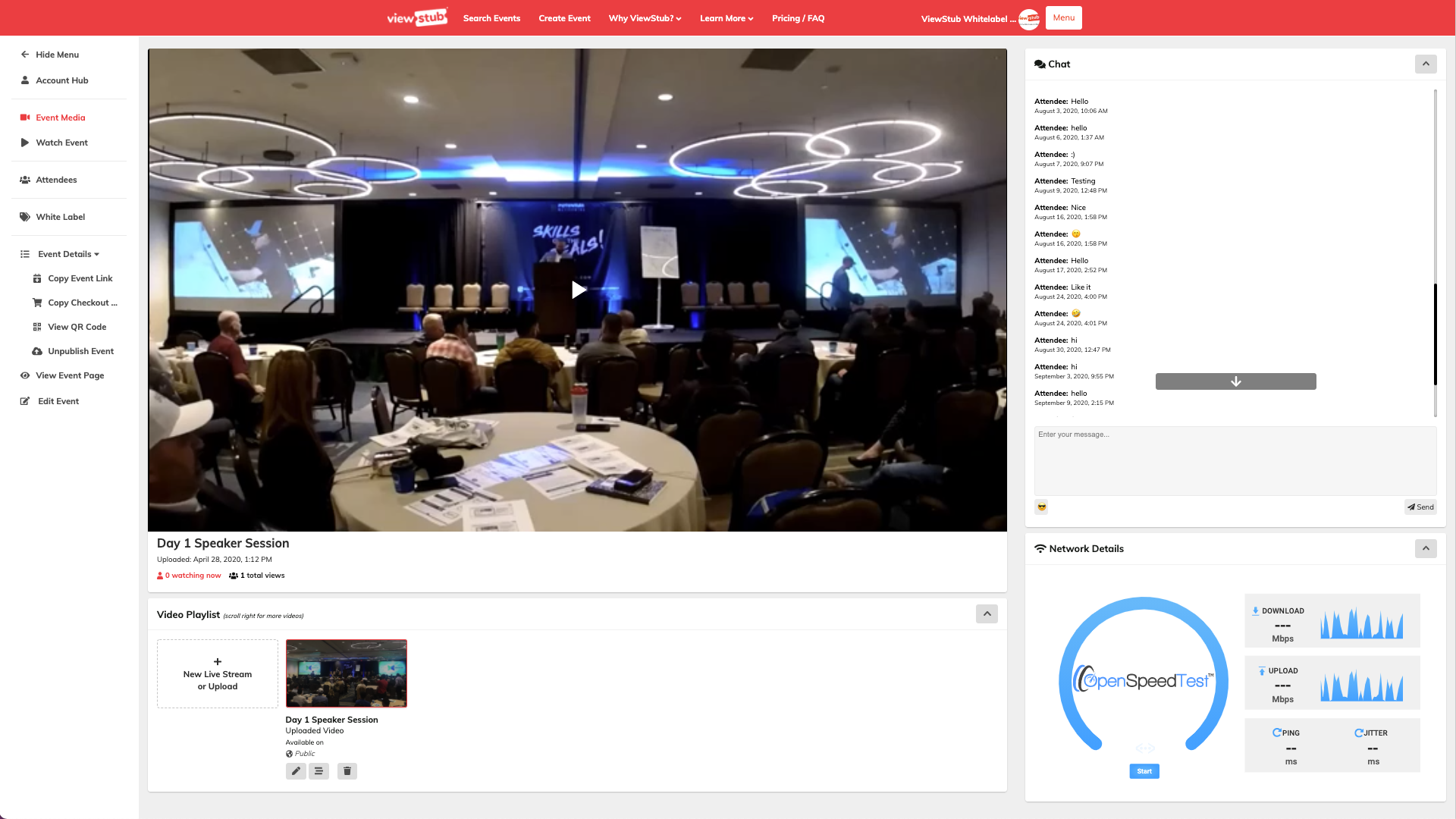The width and height of the screenshot is (1456, 819).
Task: Click the View QR Code icon
Action: click(x=37, y=327)
